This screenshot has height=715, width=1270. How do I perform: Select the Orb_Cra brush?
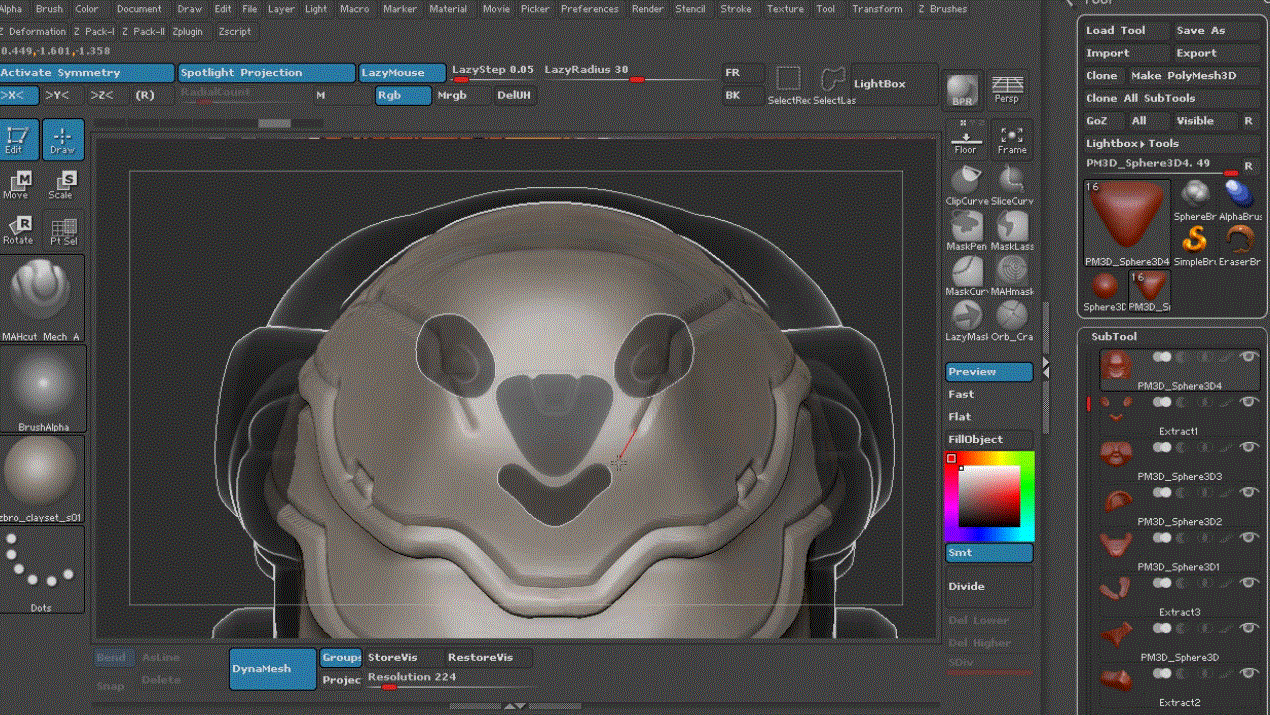1012,321
